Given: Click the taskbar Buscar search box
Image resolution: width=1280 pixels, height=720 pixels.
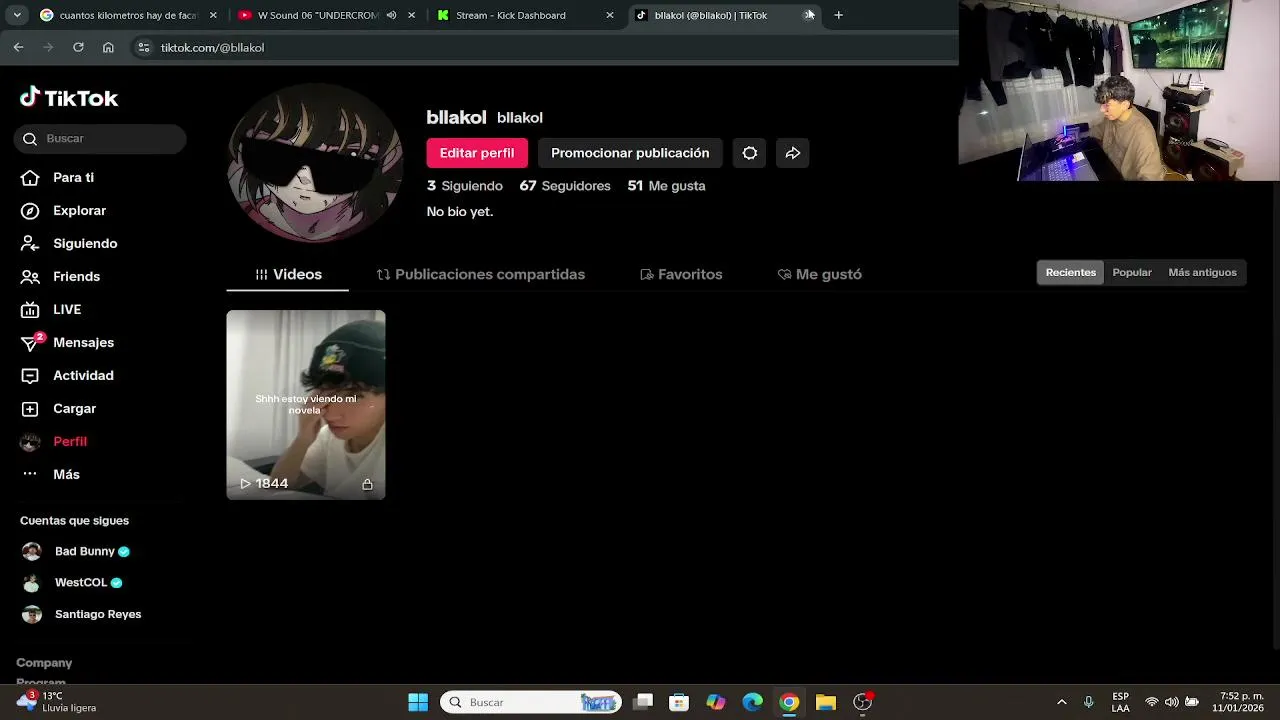Looking at the screenshot, I should pos(531,702).
